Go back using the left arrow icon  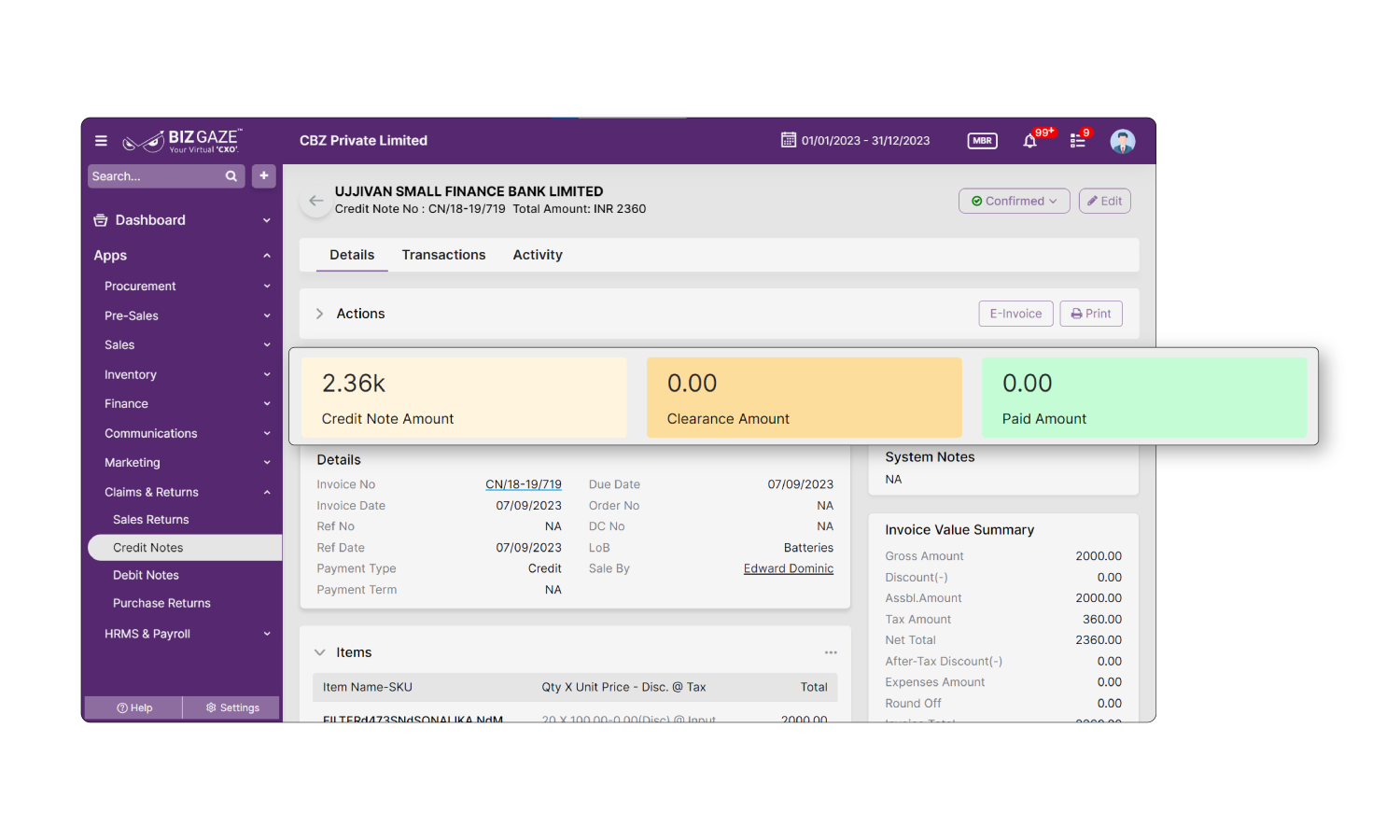coord(316,201)
